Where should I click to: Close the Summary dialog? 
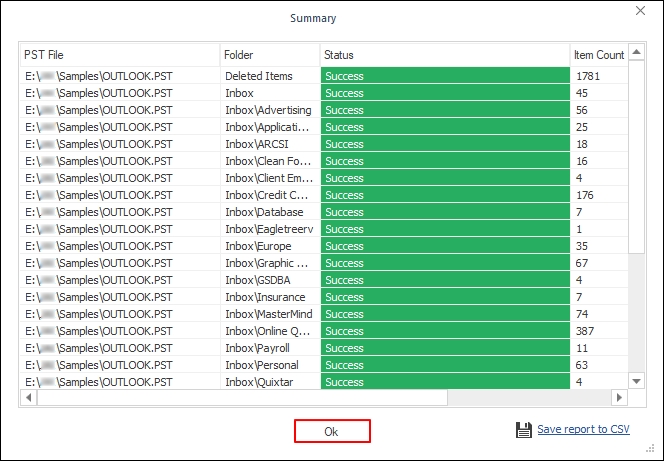[641, 11]
